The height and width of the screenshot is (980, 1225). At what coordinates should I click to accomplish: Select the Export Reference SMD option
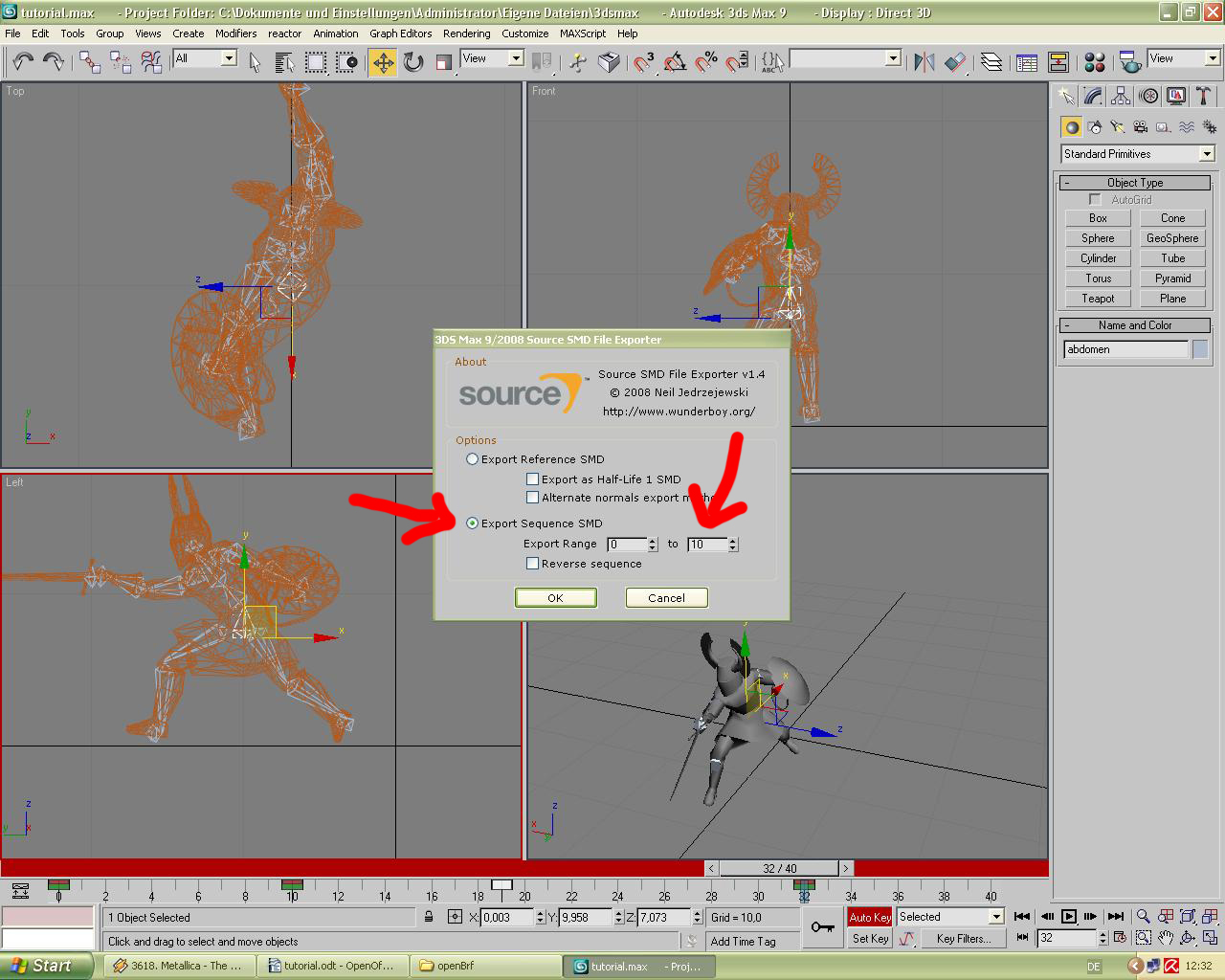pos(472,459)
